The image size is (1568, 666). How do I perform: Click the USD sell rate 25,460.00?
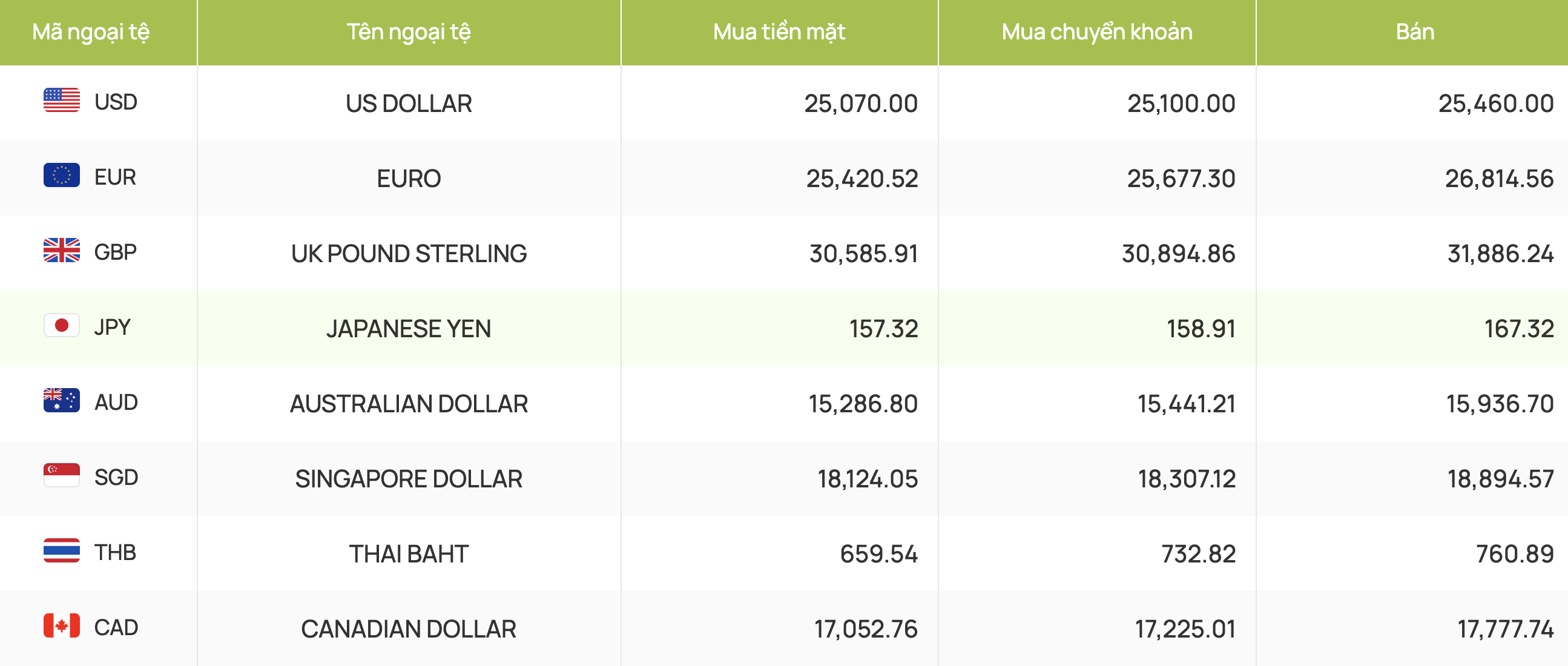click(x=1495, y=104)
